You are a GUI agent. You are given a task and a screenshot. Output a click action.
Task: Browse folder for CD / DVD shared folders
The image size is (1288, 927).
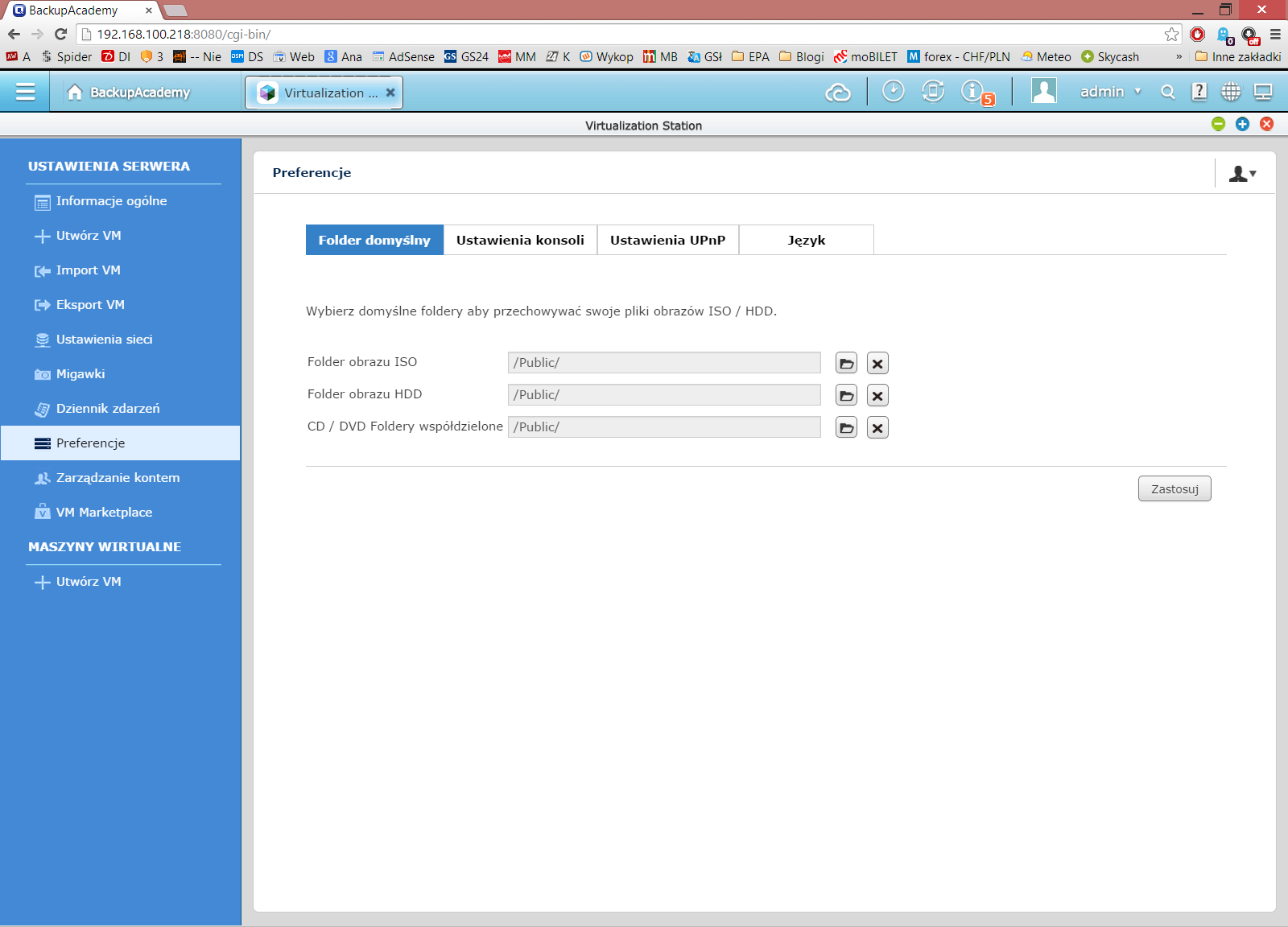point(846,428)
